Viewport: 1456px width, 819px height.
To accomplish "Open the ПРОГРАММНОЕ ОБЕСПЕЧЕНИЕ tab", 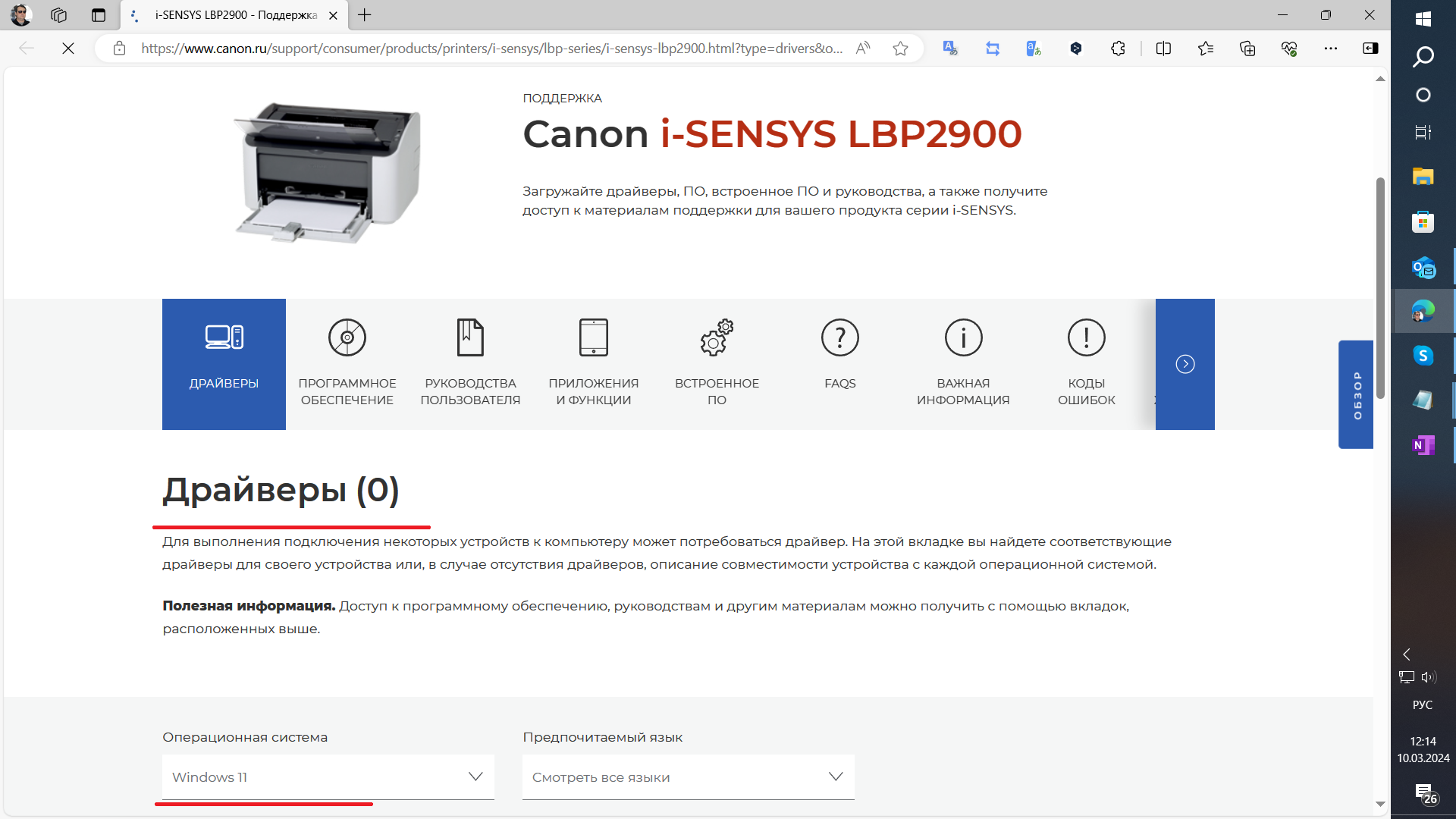I will [x=347, y=364].
